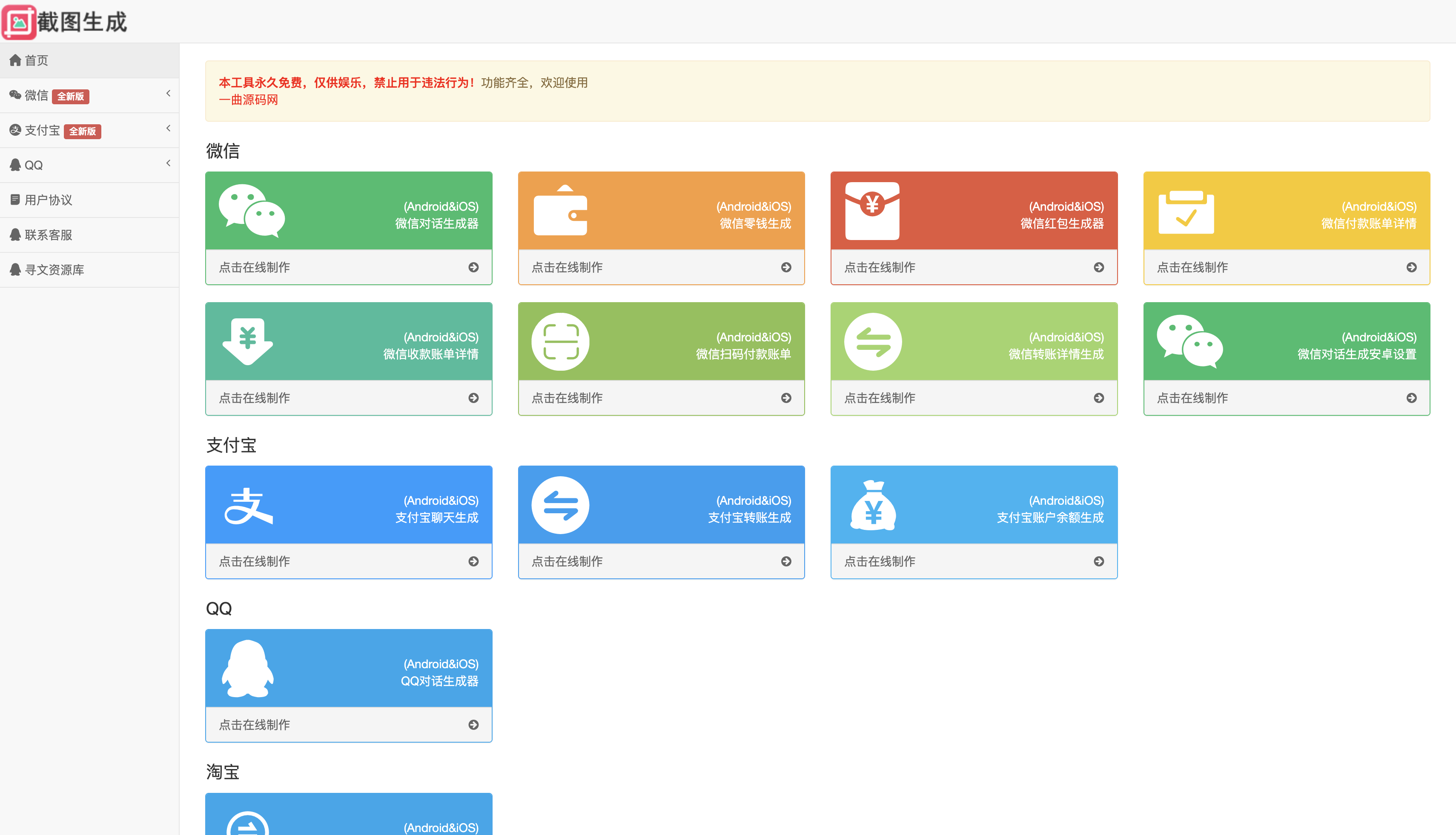
Task: Click the arrow icon under 微信付款账单详情
Action: coord(1411,267)
